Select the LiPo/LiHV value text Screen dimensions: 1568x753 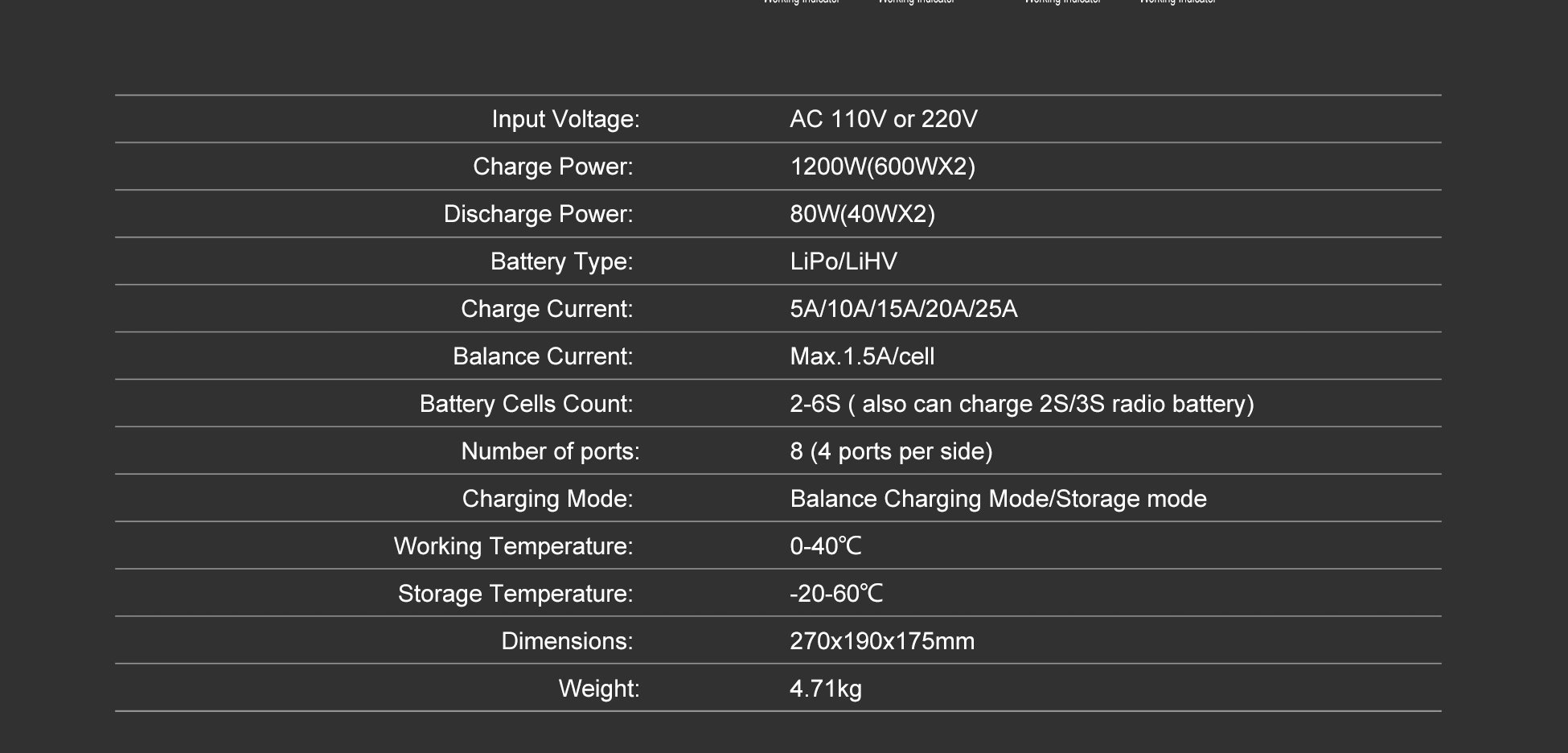tap(843, 261)
